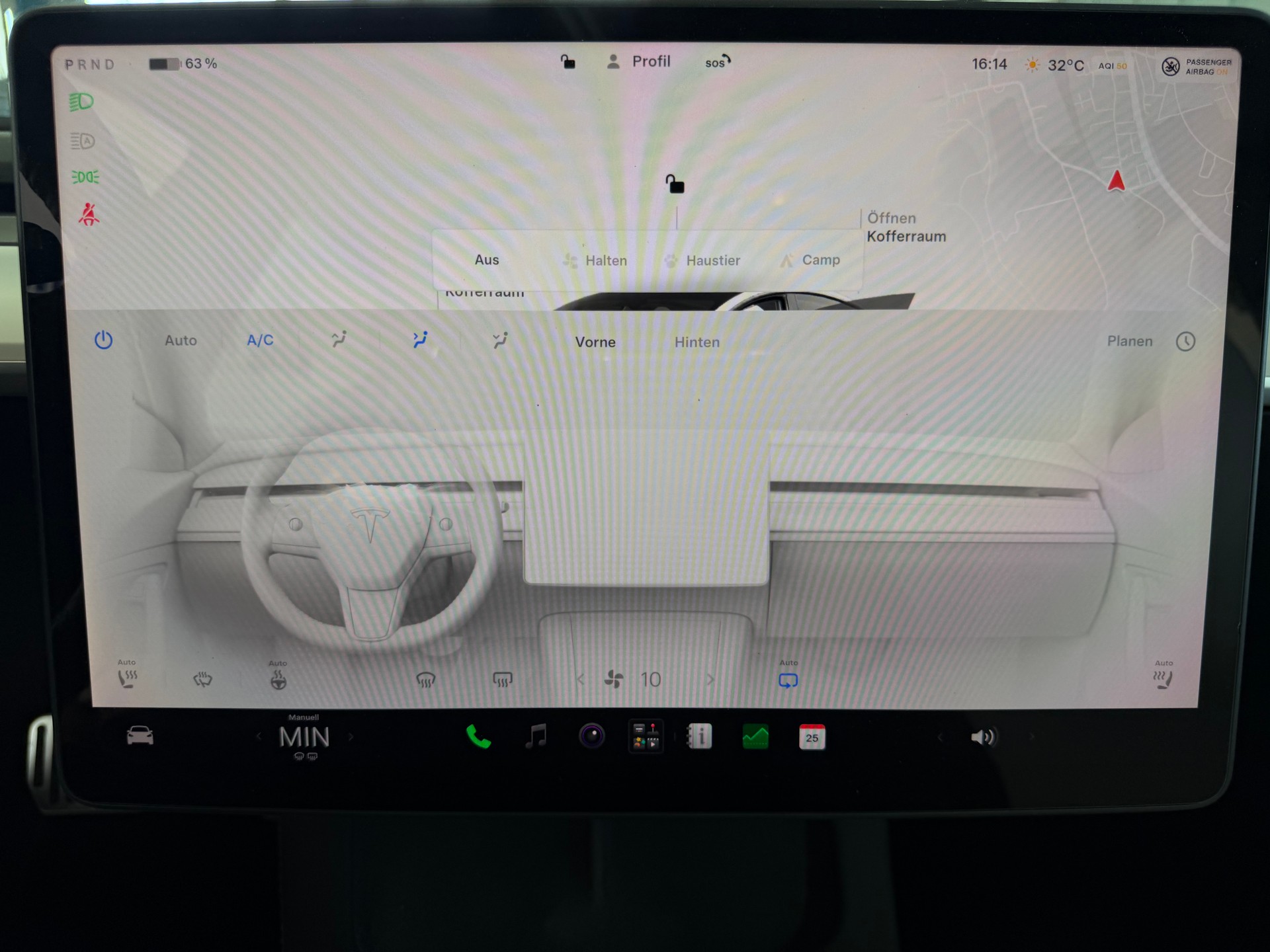Toggle foot-level airflow vent
The width and height of the screenshot is (1270, 952).
pos(500,340)
